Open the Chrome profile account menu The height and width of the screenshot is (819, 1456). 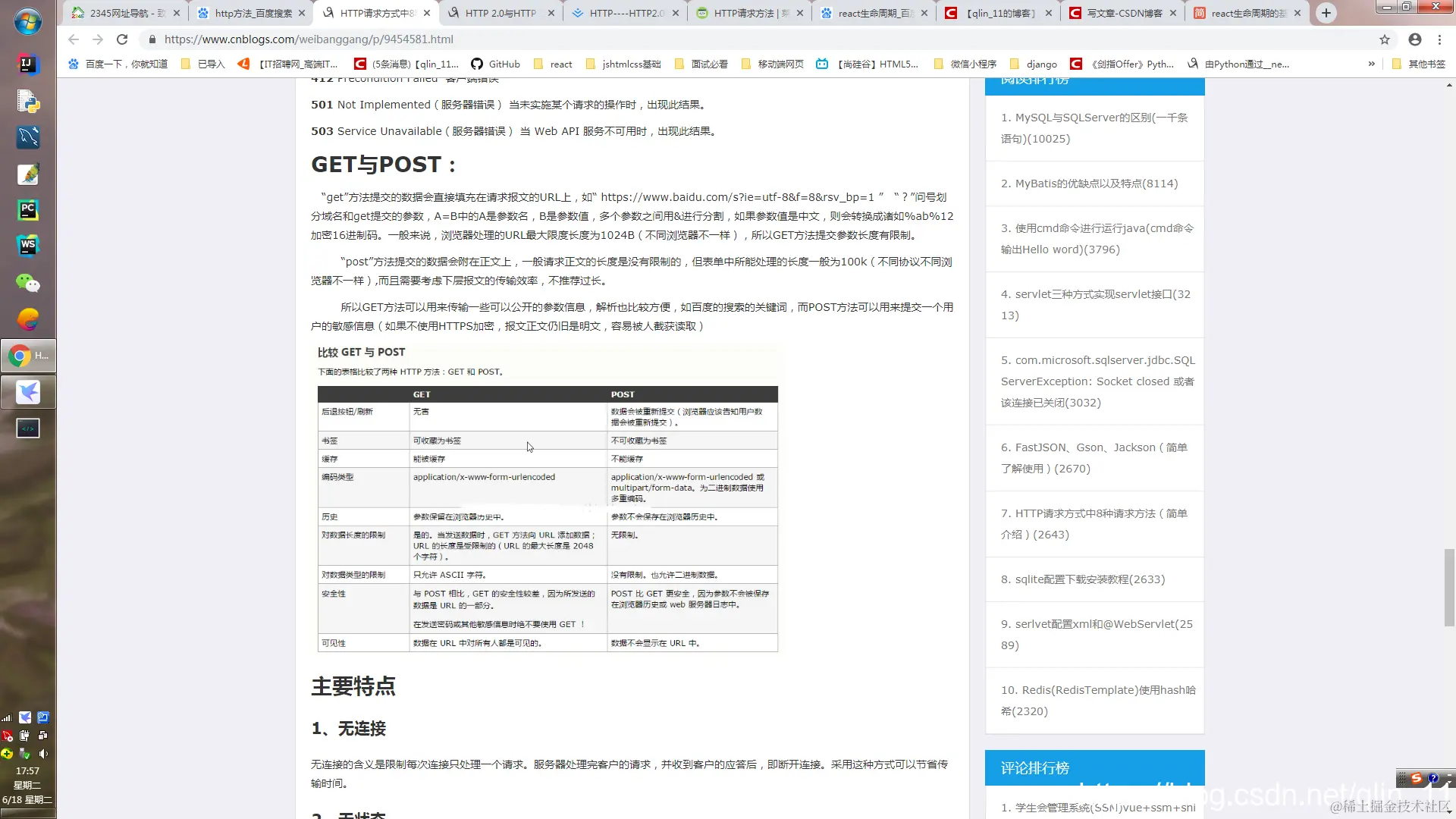(x=1414, y=39)
